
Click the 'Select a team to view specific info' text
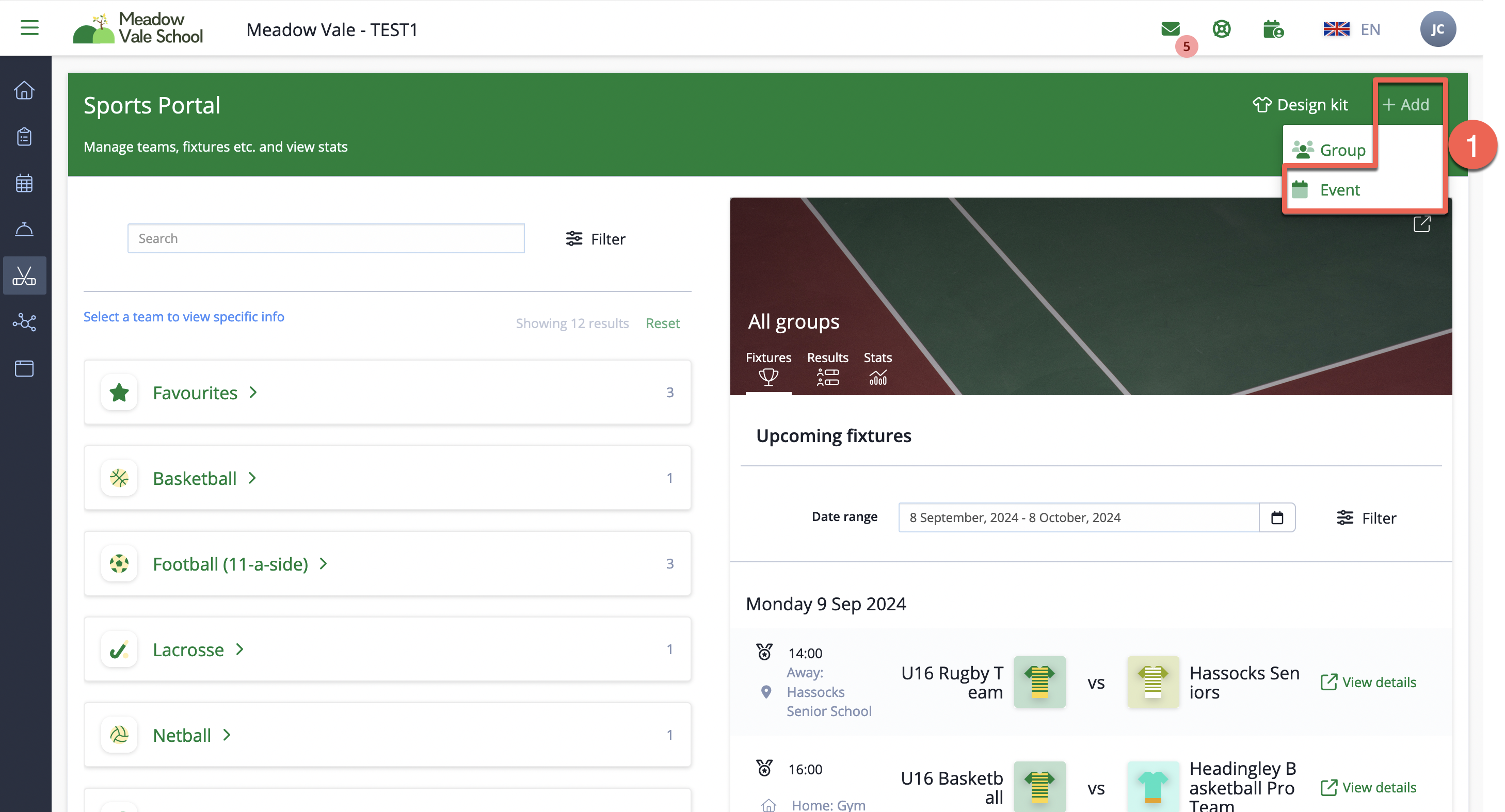point(183,317)
